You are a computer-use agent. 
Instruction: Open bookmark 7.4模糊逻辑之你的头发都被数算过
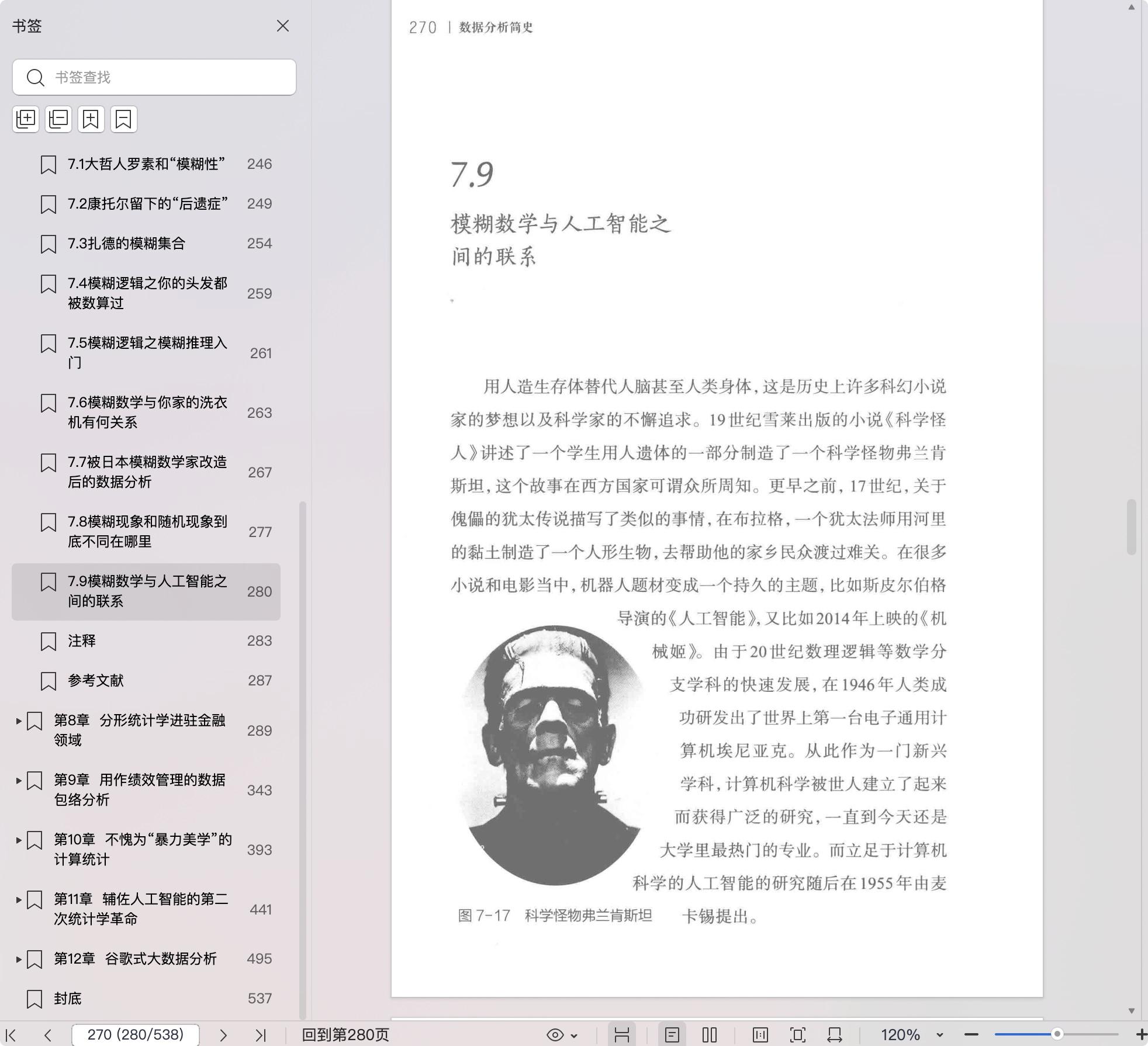pyautogui.click(x=147, y=293)
